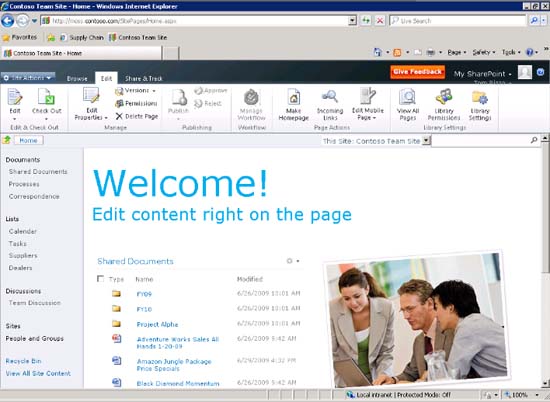The height and width of the screenshot is (402, 550).
Task: Click the Home breadcrumb button
Action: pos(28,140)
